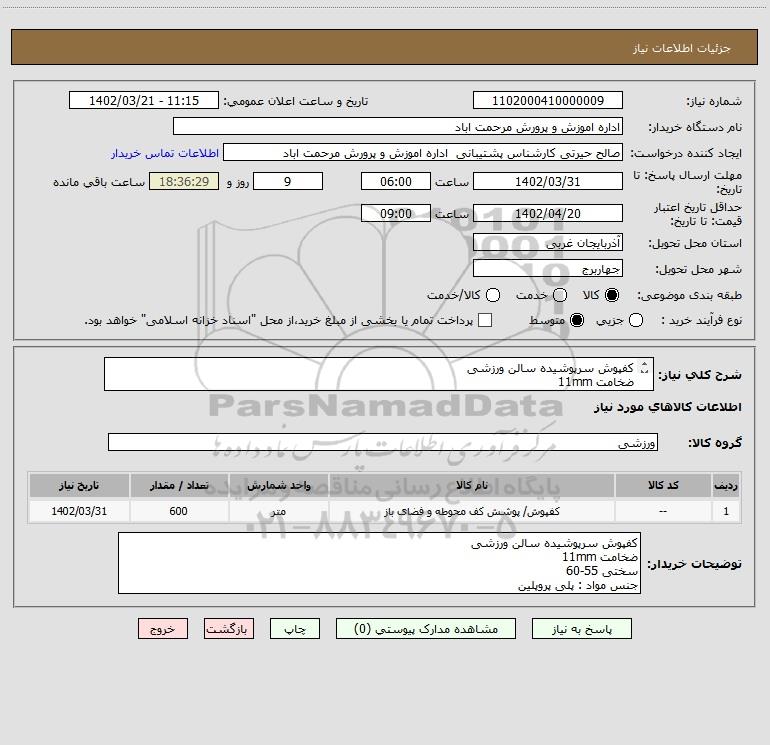
Task: Click the 18:36:29 remaining time field
Action: (184, 181)
